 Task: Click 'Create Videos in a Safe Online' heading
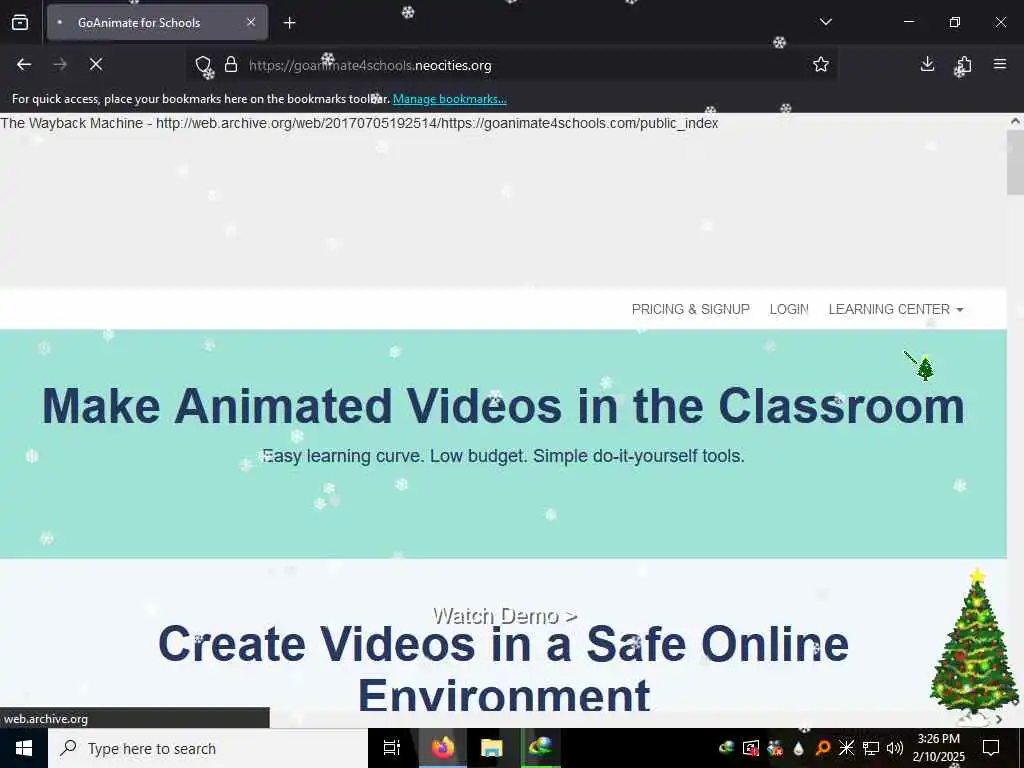pyautogui.click(x=503, y=644)
